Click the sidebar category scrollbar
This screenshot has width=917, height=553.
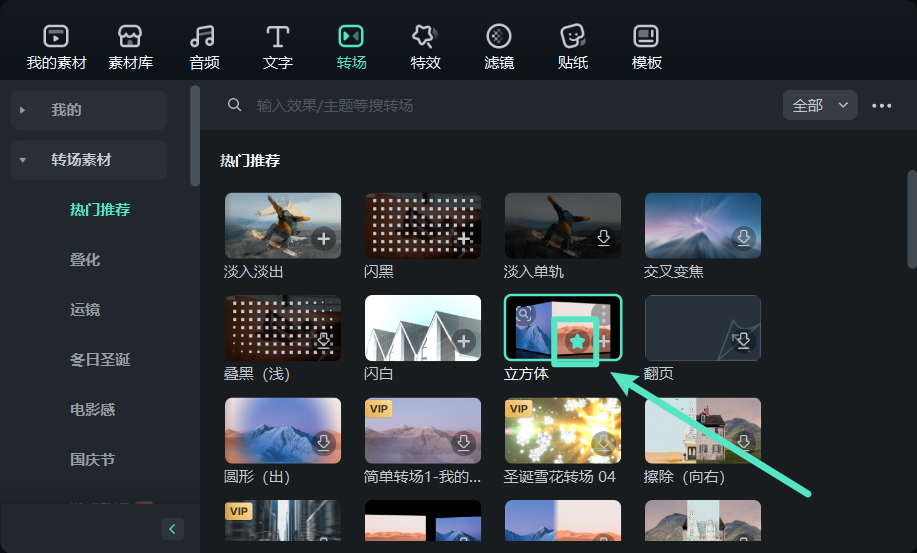point(195,136)
